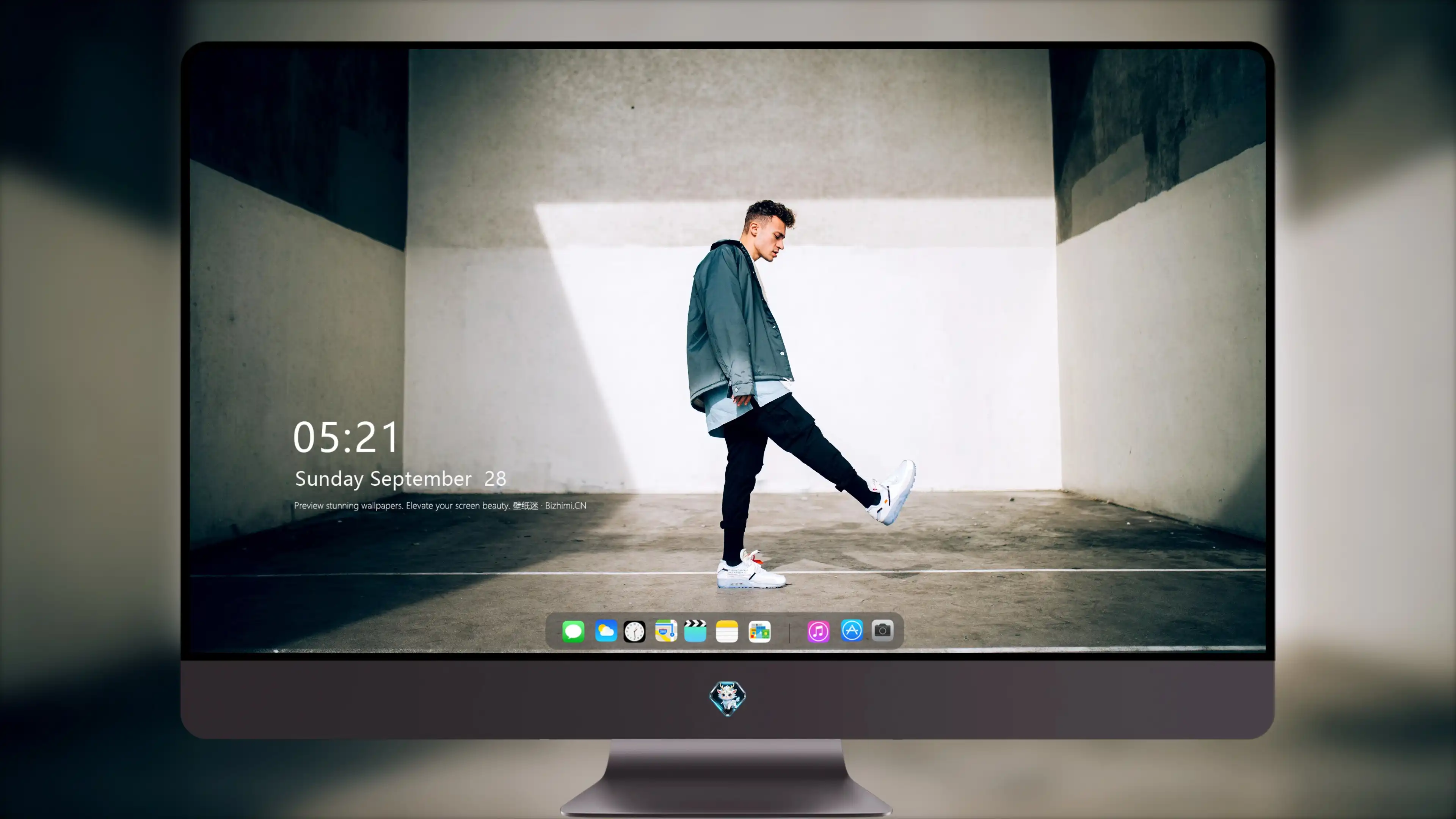Launch the Videos clapperboard app
The width and height of the screenshot is (1456, 819).
695,631
